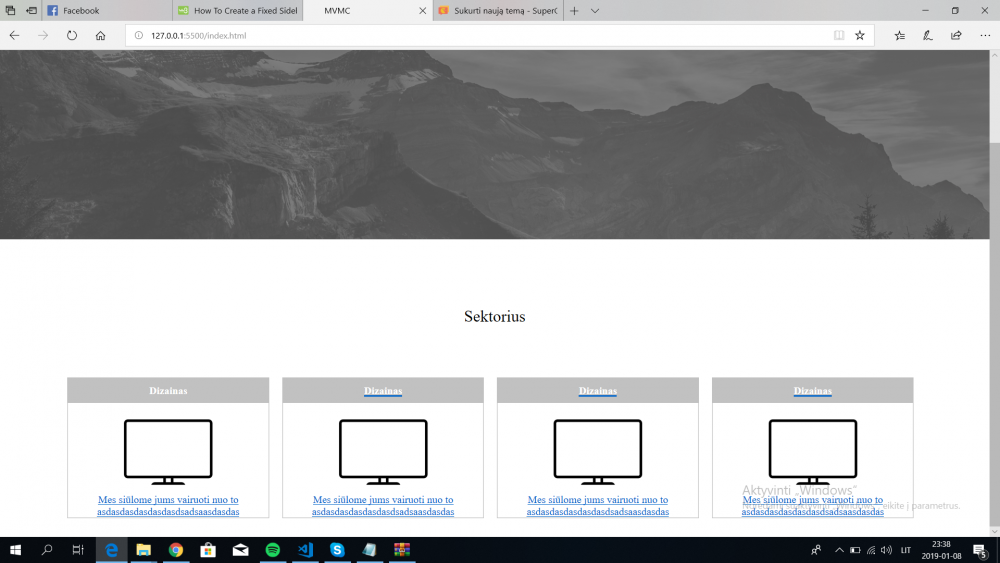Image resolution: width=1000 pixels, height=563 pixels.
Task: Click the page vertical scrollbar thumb
Action: click(994, 102)
